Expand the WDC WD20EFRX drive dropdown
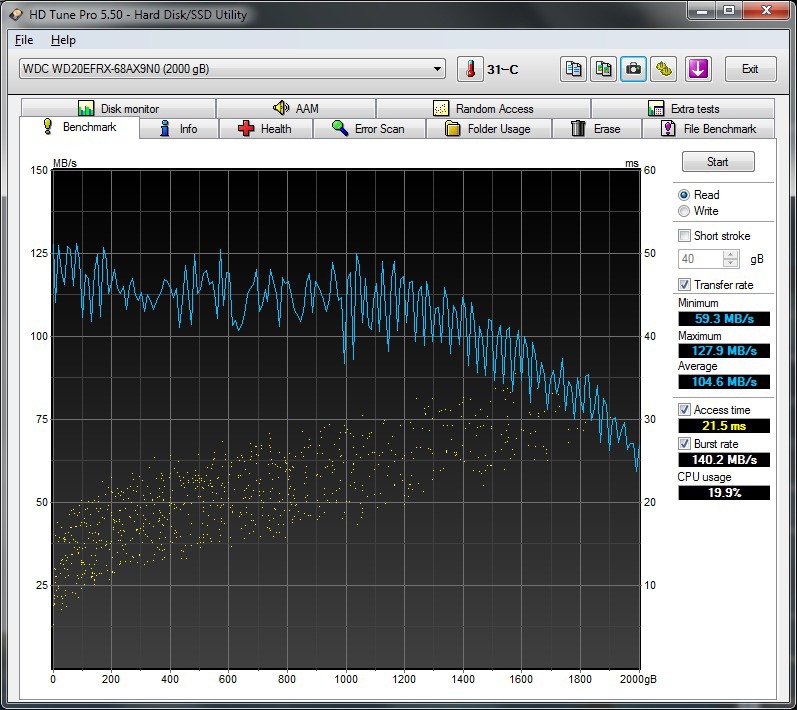 pyautogui.click(x=438, y=69)
